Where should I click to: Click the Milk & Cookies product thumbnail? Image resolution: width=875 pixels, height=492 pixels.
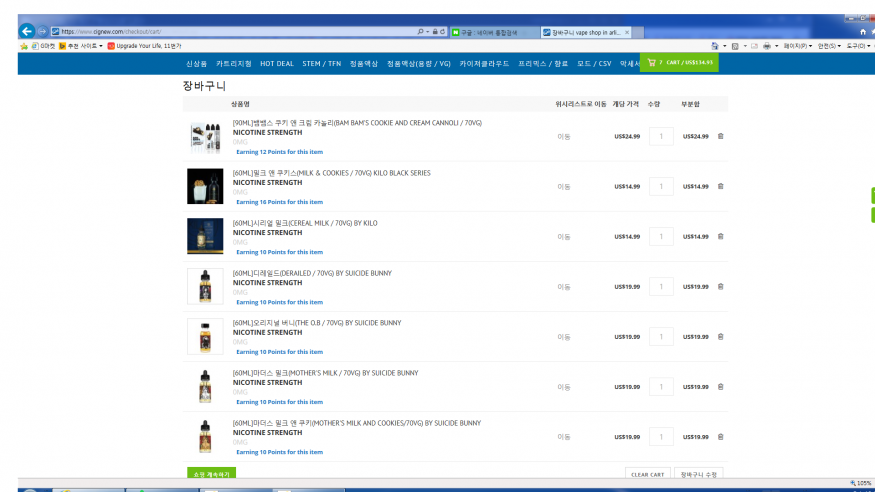click(205, 186)
